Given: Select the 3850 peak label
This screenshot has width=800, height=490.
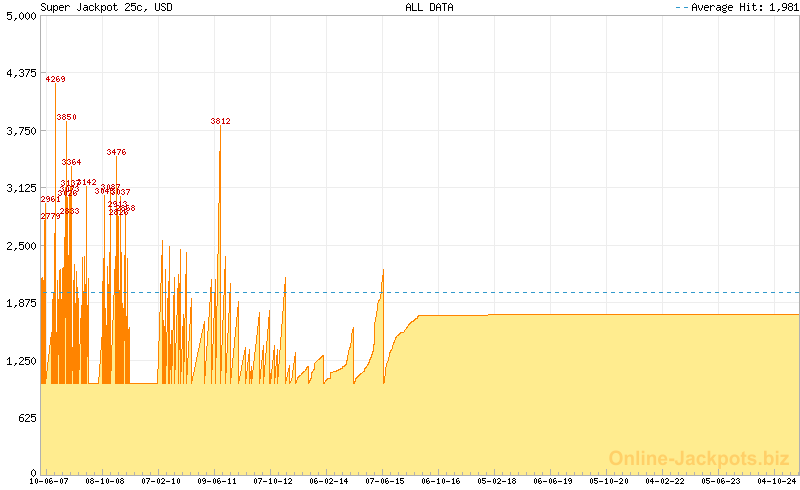Looking at the screenshot, I should (66, 117).
